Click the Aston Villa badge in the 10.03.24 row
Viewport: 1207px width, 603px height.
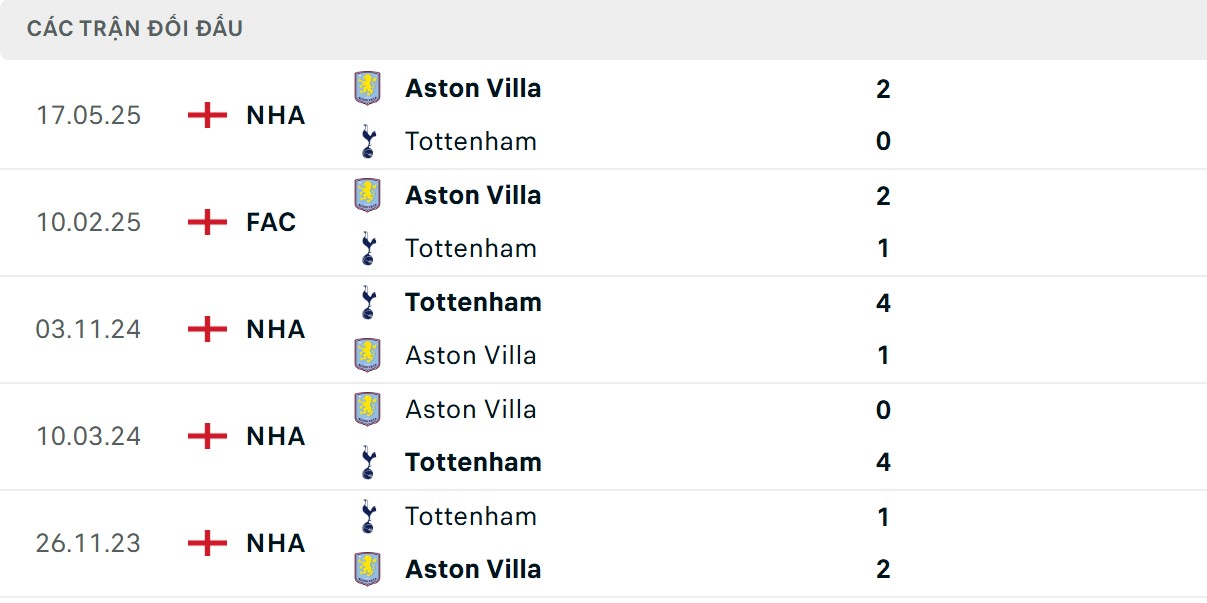coord(369,409)
